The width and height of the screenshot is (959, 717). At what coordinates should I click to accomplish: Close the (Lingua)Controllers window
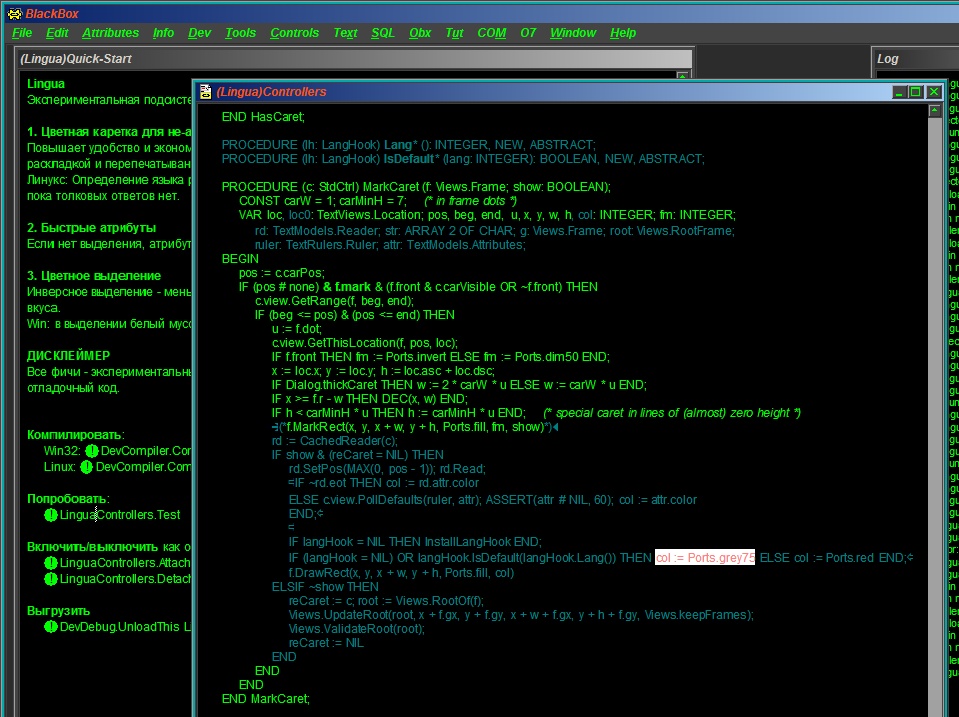pyautogui.click(x=934, y=92)
